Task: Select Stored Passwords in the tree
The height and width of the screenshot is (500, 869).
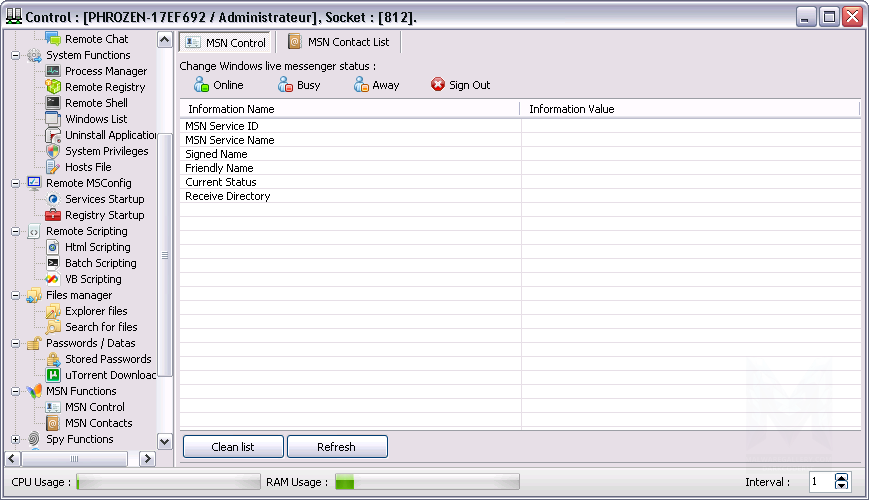Action: 108,359
